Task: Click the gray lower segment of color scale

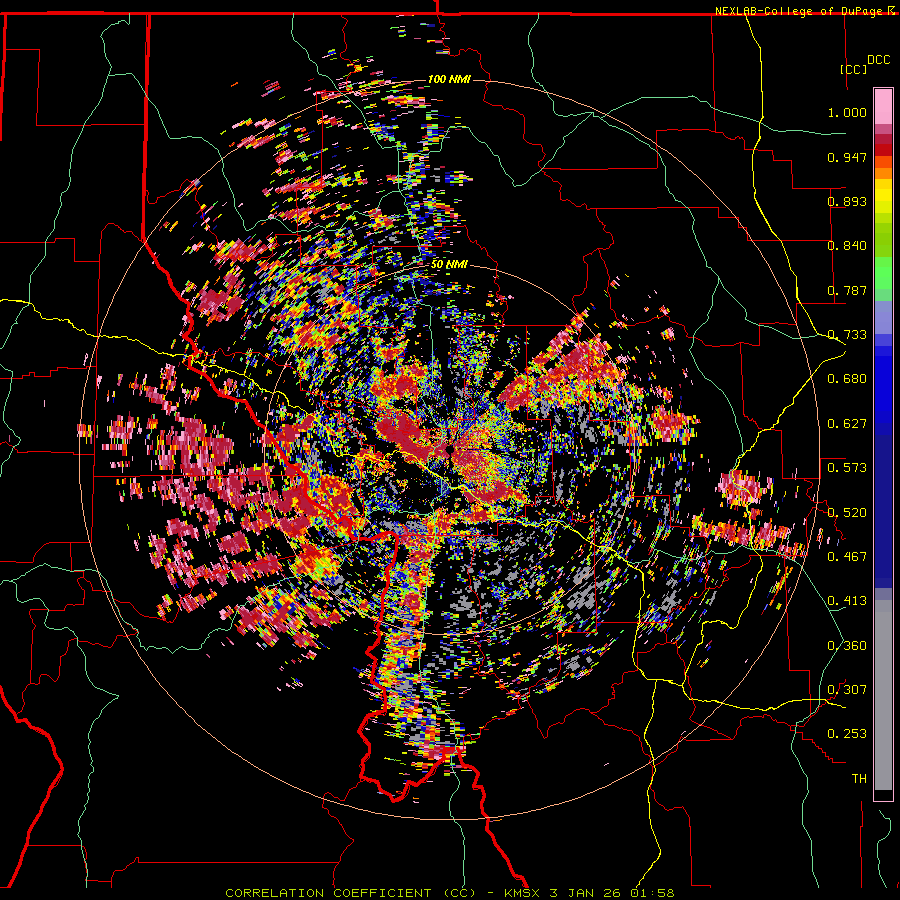Action: [x=883, y=695]
